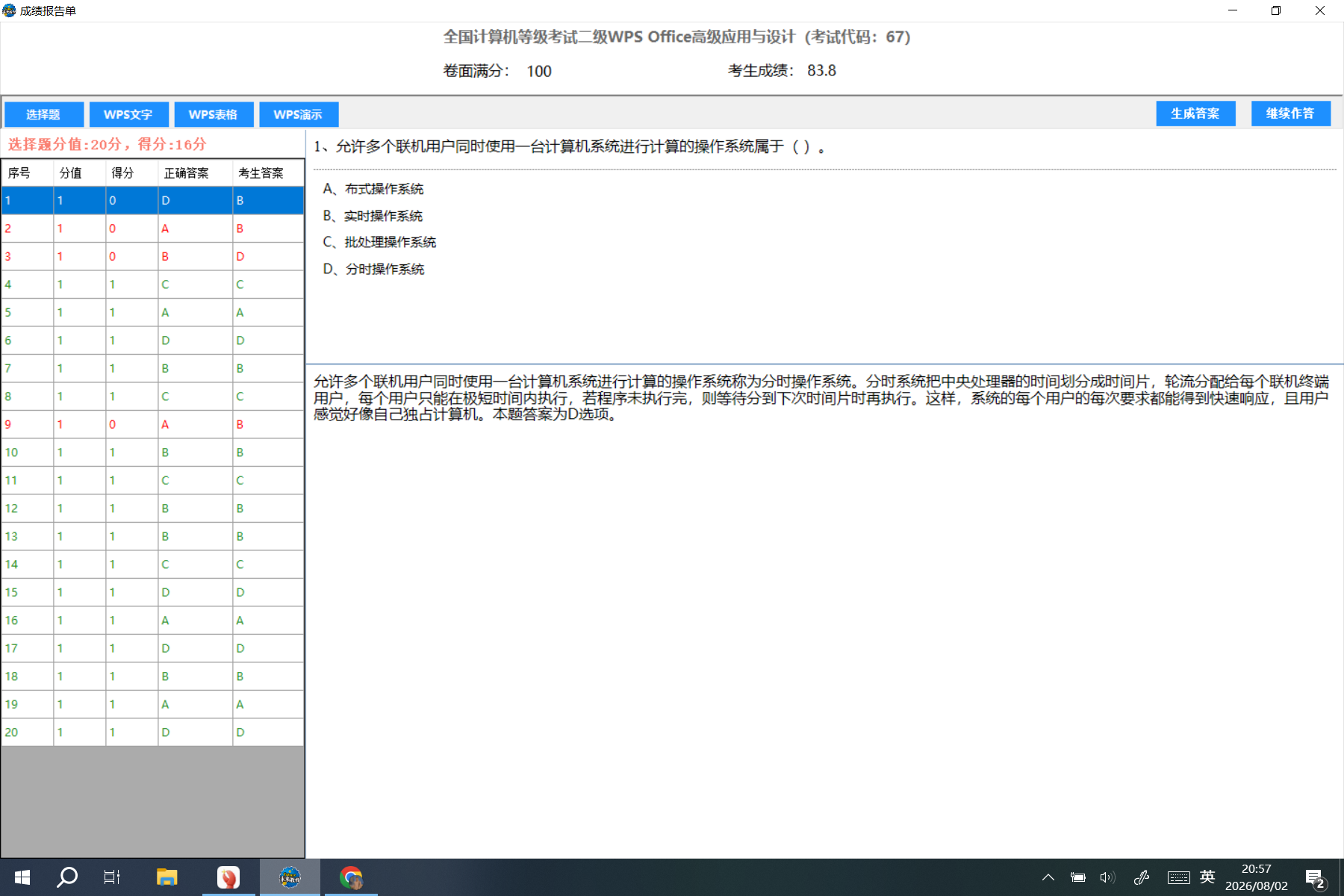Select question row 11 in the list
Image resolution: width=1344 pixels, height=896 pixels.
(152, 480)
